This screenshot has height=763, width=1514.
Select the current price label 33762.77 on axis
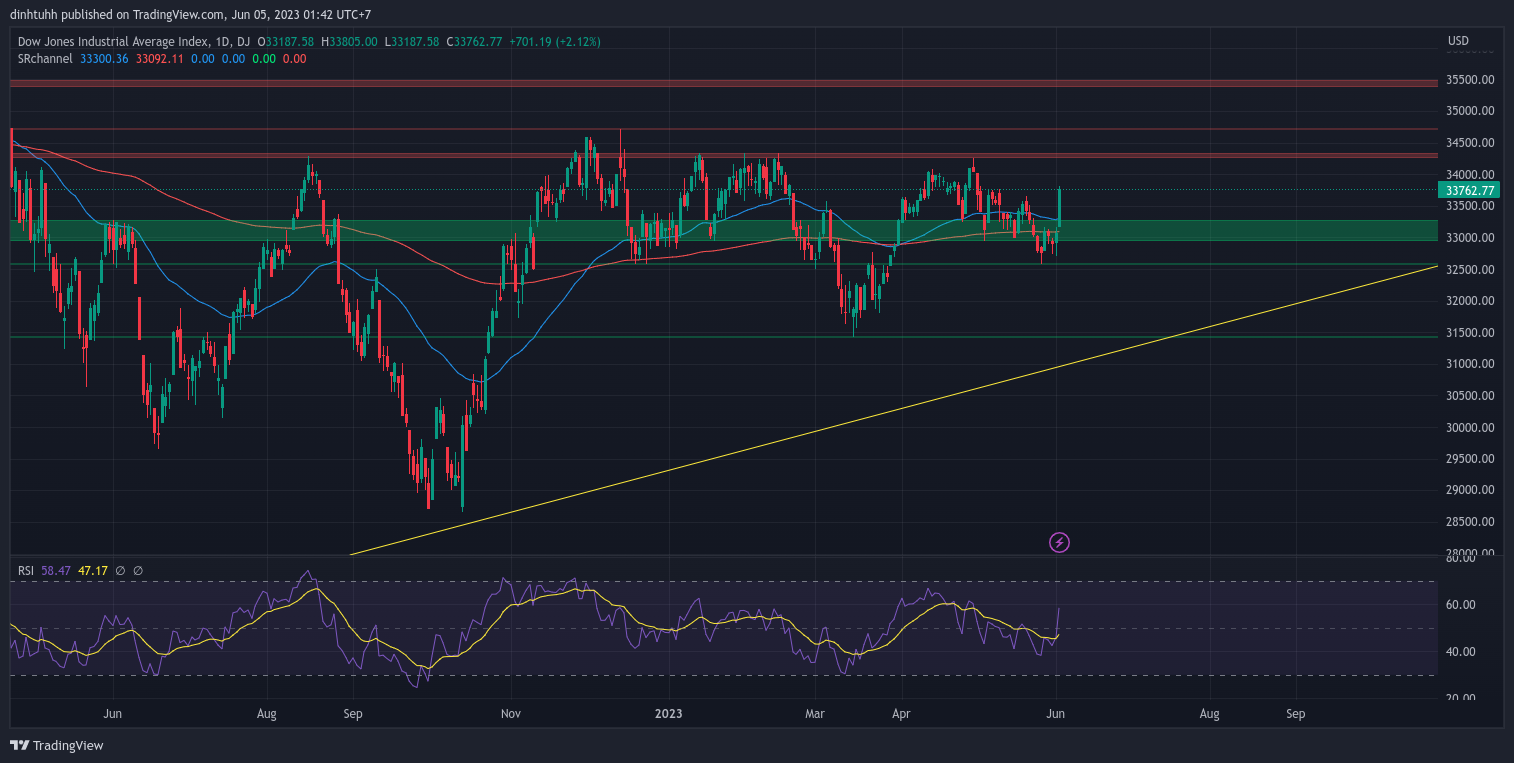(x=1470, y=190)
